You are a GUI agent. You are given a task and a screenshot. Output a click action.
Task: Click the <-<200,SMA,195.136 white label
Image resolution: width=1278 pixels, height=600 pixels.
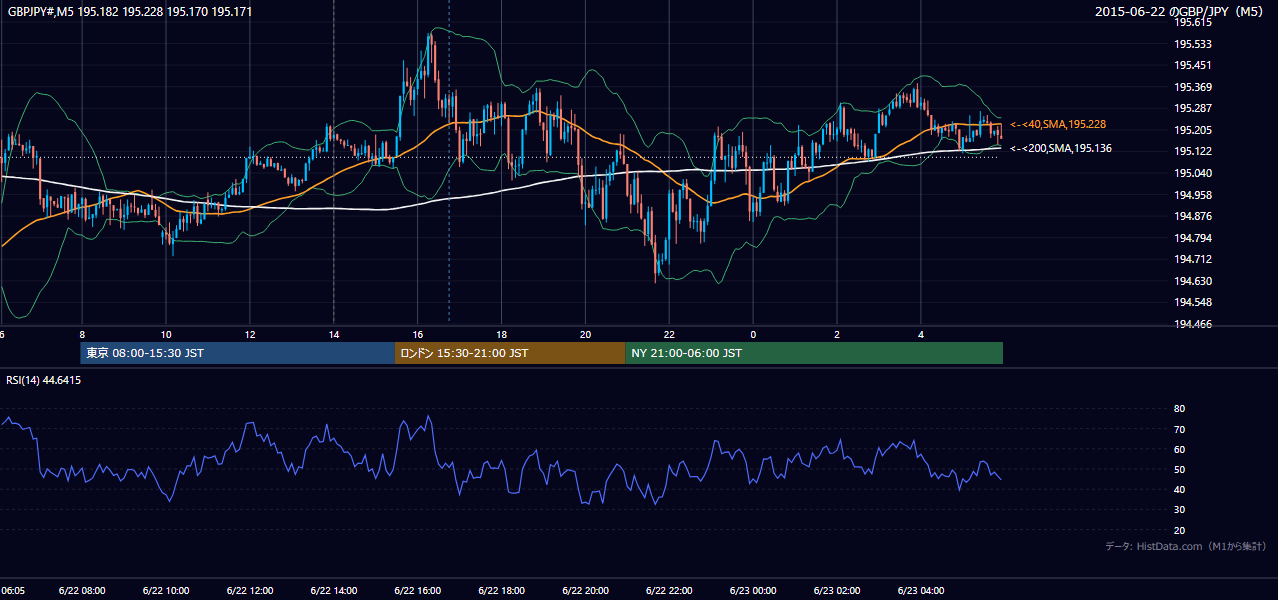pyautogui.click(x=1061, y=148)
